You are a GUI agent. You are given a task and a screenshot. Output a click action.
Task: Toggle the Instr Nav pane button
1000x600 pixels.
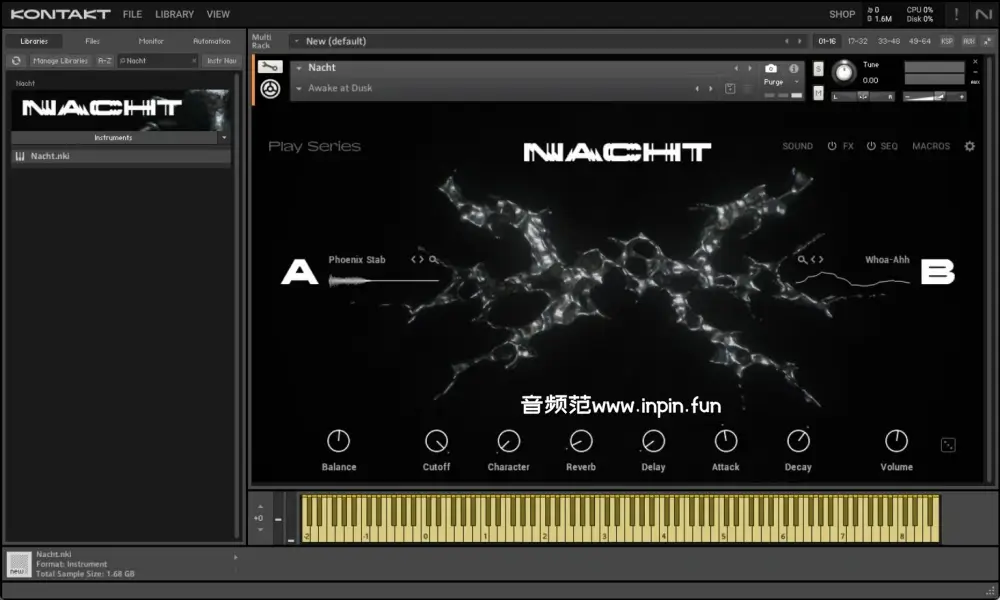221,61
